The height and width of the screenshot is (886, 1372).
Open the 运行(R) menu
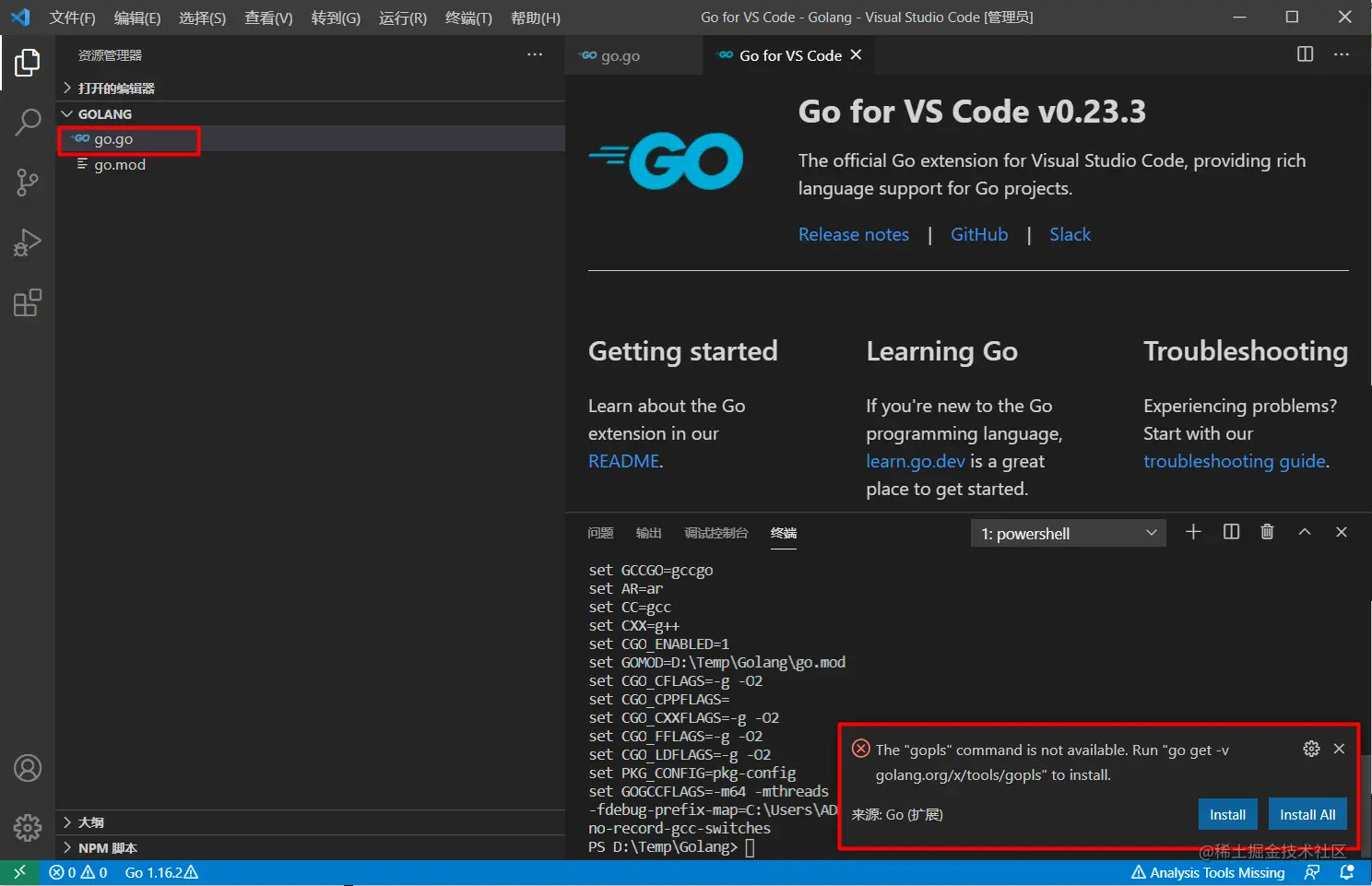click(403, 18)
